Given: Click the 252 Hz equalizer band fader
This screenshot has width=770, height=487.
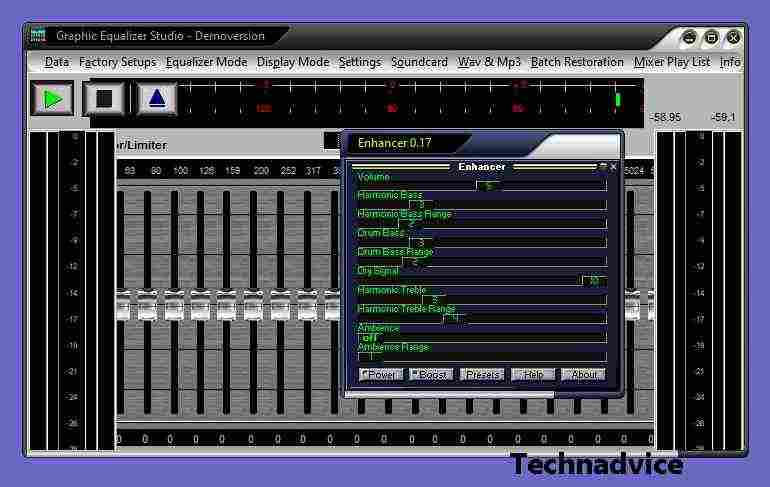Looking at the screenshot, I should tap(280, 307).
